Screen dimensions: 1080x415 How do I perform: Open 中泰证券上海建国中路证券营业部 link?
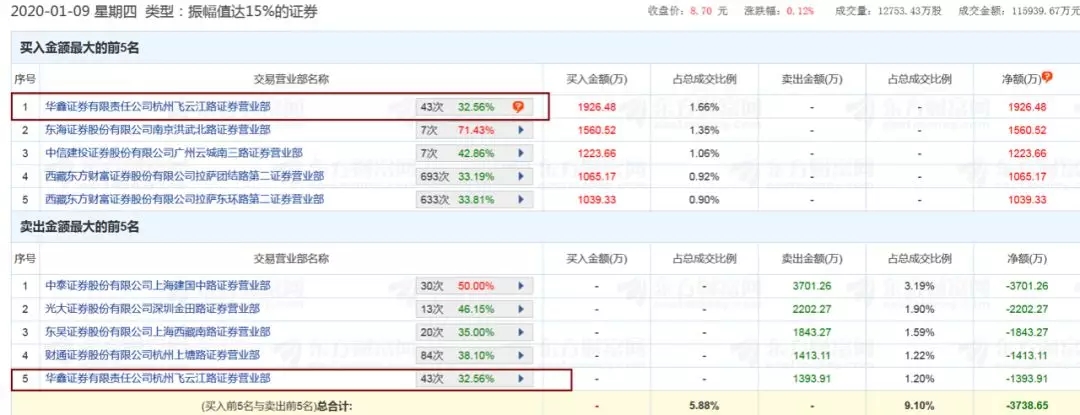click(x=158, y=286)
